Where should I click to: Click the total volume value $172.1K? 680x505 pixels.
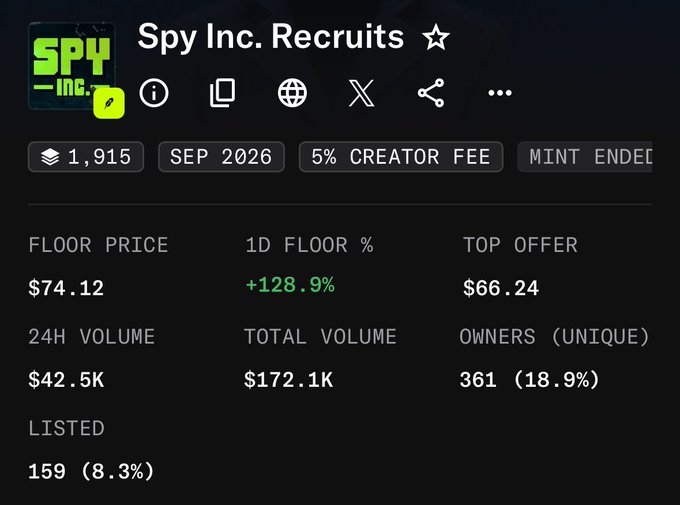[x=288, y=380]
